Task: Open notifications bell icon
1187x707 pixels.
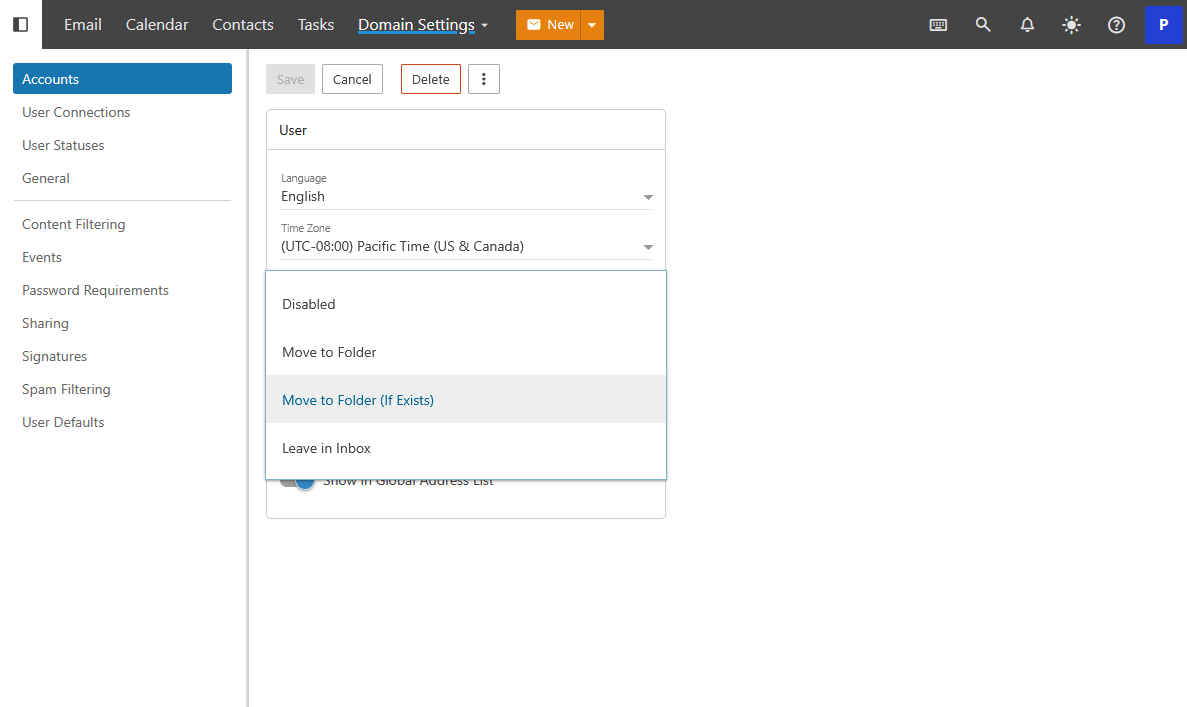Action: (1027, 25)
